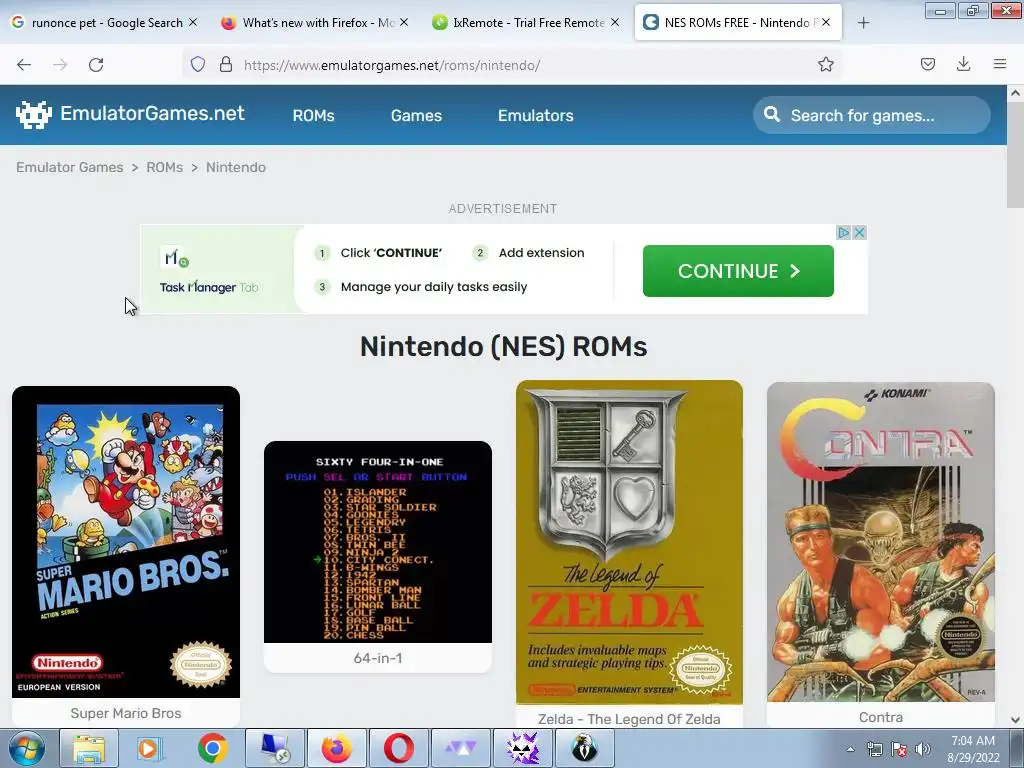The image size is (1024, 768).
Task: Open the purple triangles taskbar app
Action: point(460,748)
